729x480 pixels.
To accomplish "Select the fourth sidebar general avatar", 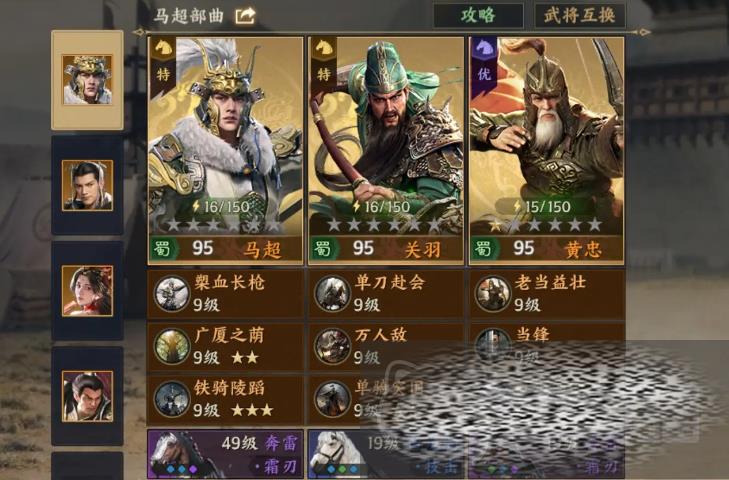I will (x=87, y=396).
